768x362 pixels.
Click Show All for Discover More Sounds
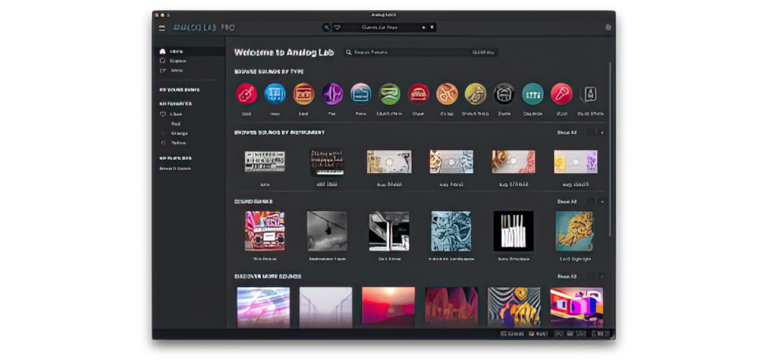coord(566,276)
